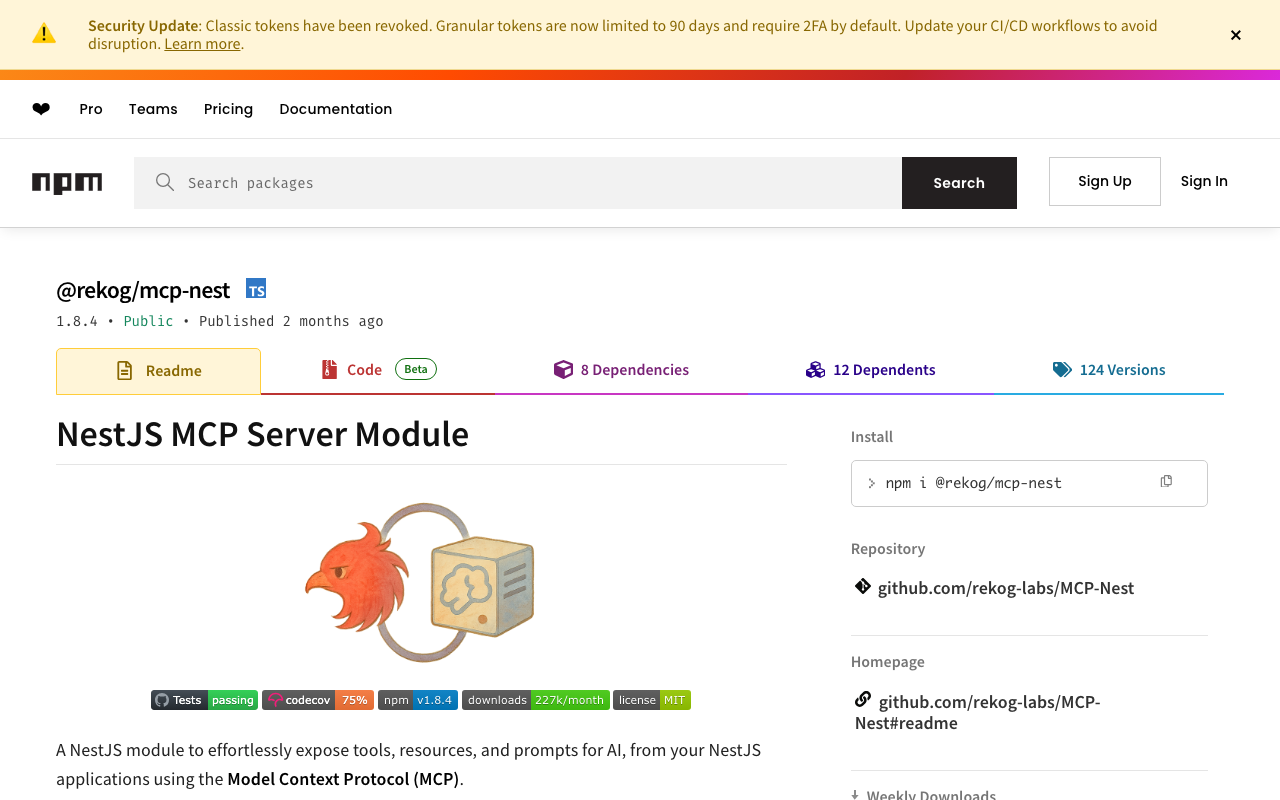The width and height of the screenshot is (1280, 800).
Task: Click the Sign Up button
Action: click(1104, 181)
